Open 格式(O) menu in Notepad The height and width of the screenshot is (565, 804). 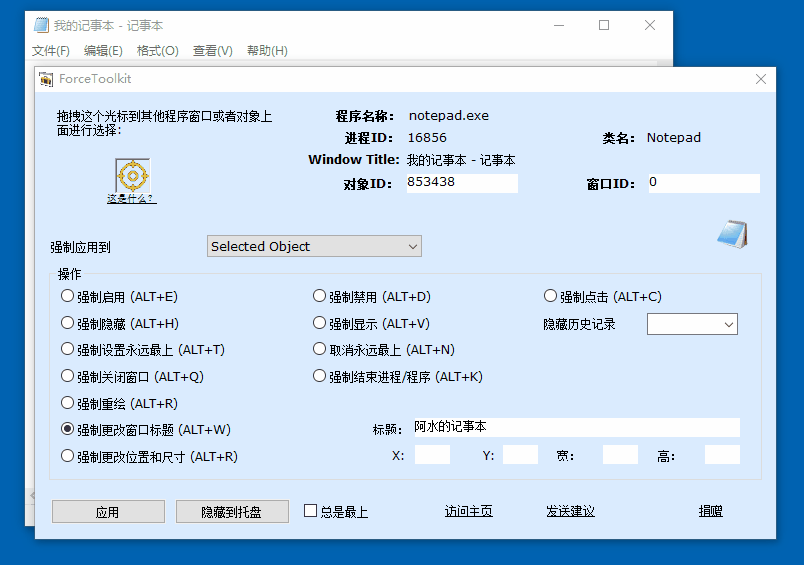pos(157,51)
